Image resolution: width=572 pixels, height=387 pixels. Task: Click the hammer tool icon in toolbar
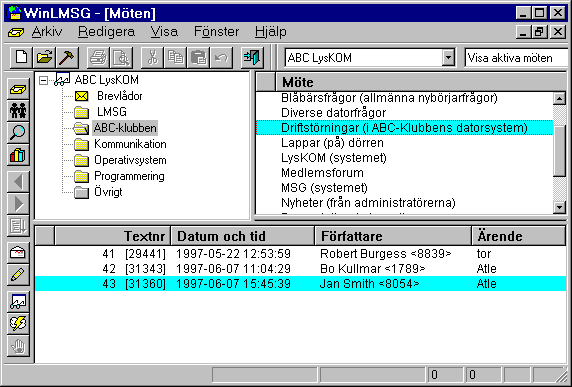pos(67,58)
